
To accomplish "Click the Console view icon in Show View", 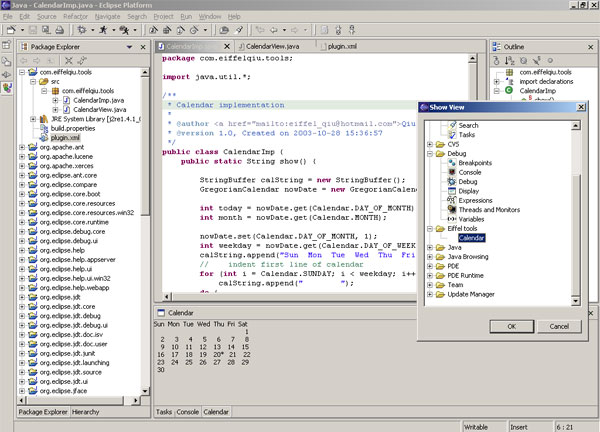I will pyautogui.click(x=452, y=172).
